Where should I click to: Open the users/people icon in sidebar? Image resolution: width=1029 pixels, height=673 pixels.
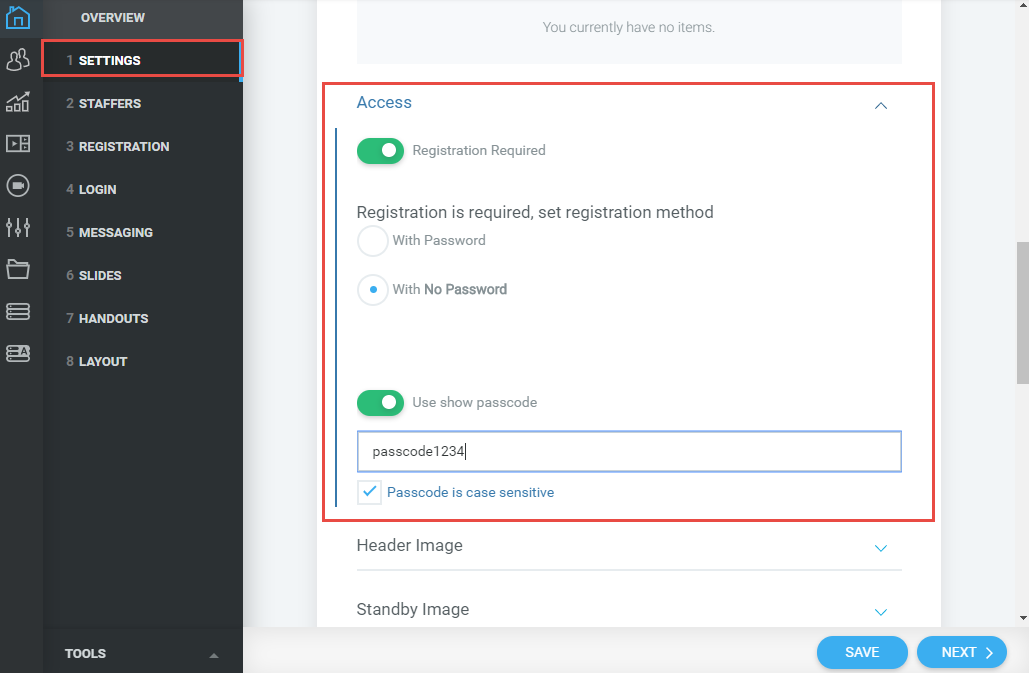18,60
